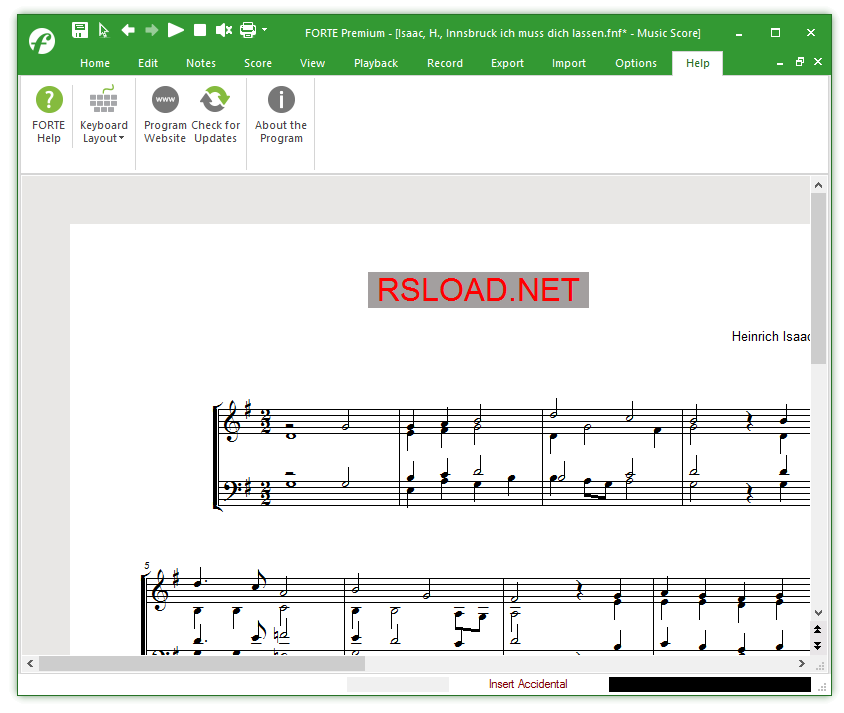Click the vertical scrollbar thumb

pos(818,279)
